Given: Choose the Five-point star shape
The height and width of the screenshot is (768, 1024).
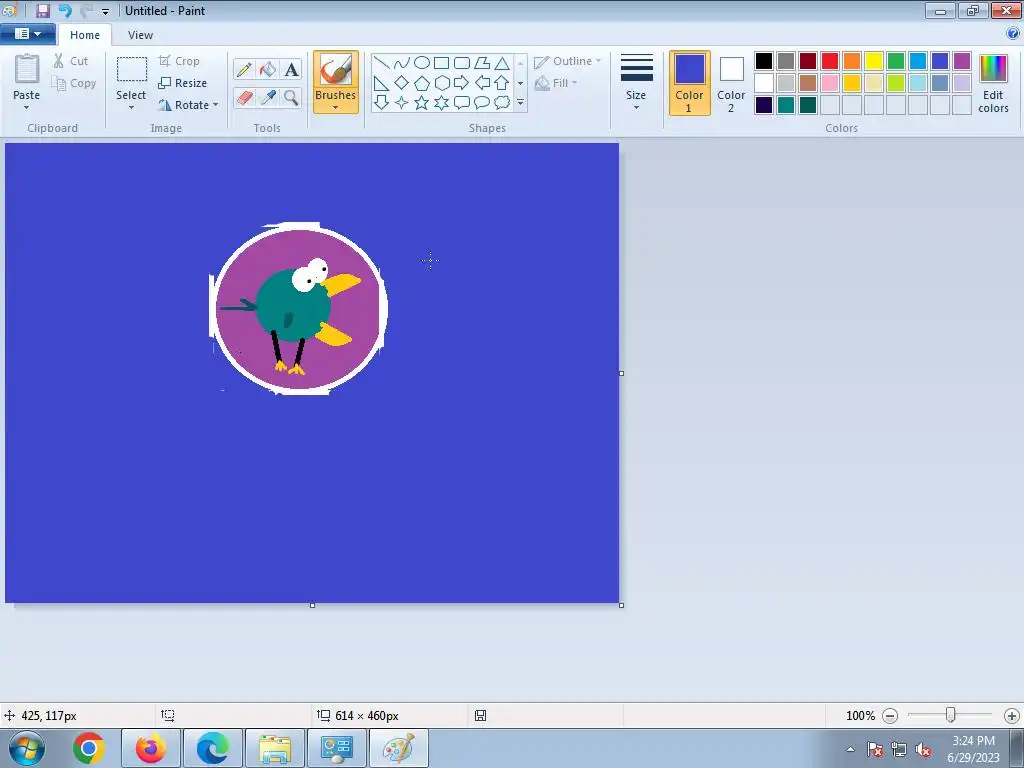Looking at the screenshot, I should coord(422,103).
